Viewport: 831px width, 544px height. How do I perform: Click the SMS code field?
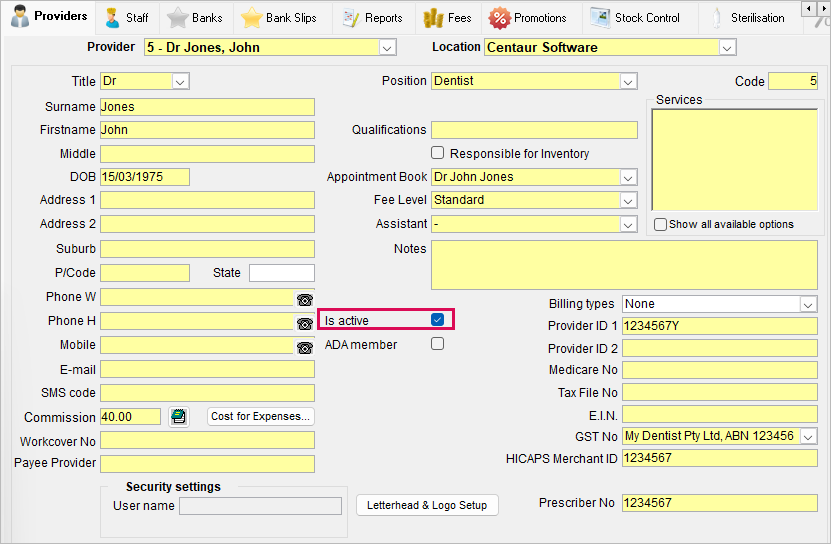click(207, 393)
